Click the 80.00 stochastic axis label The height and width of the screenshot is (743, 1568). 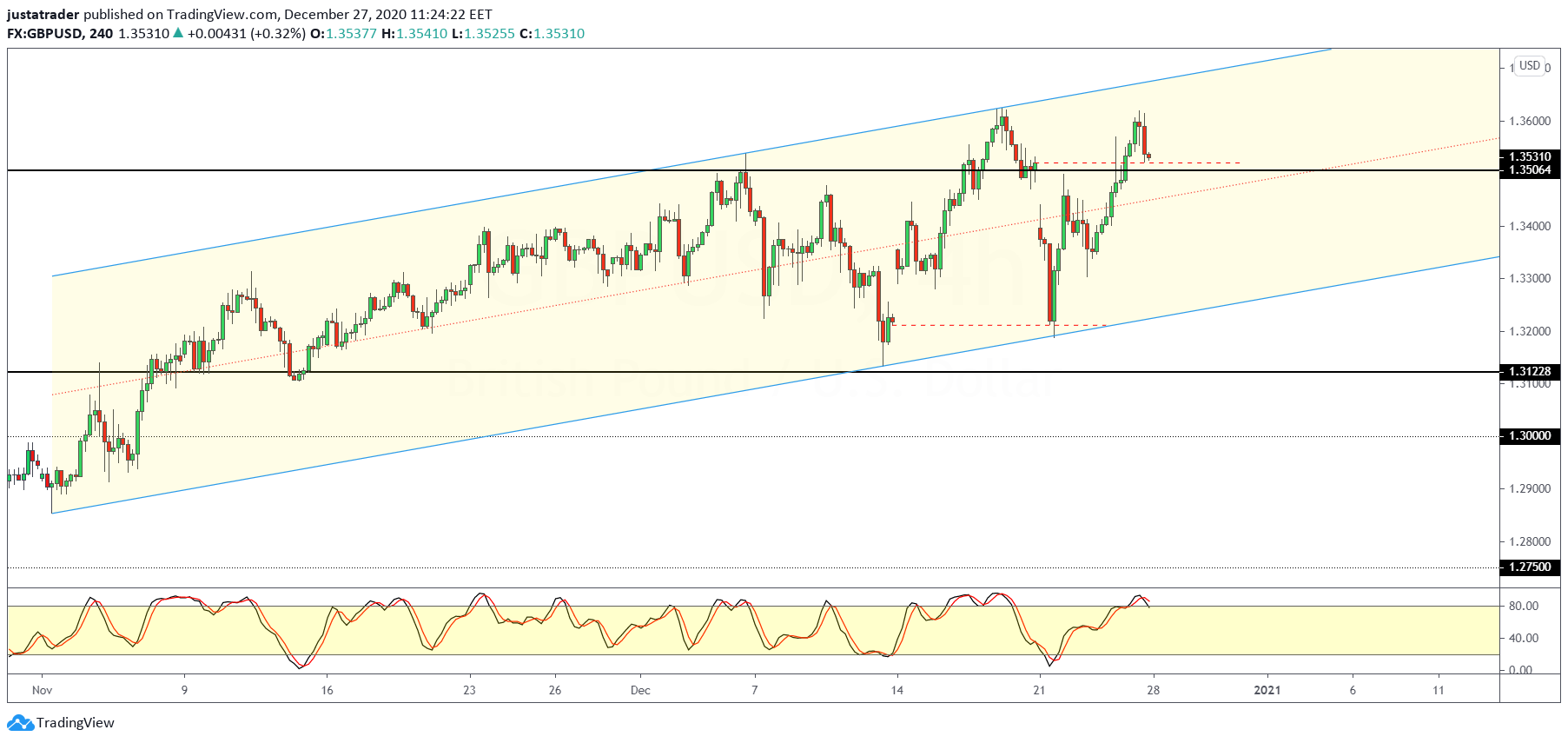pyautogui.click(x=1524, y=606)
